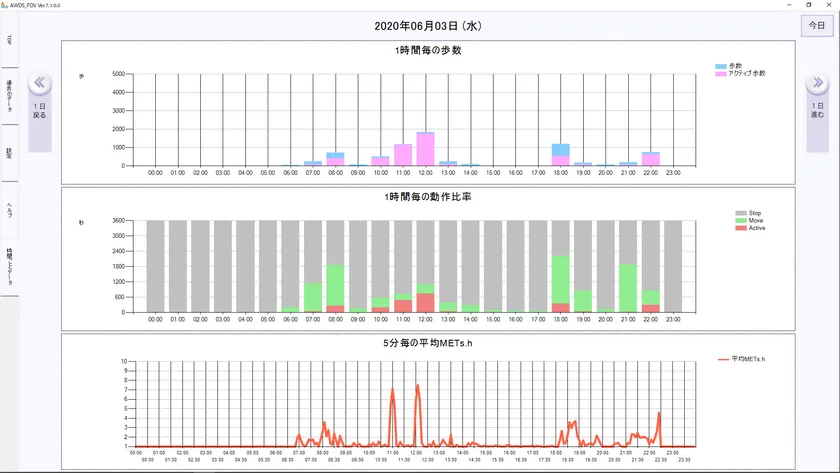The image size is (840, 473).
Task: Click the green Move legend swatch
Action: pos(741,221)
